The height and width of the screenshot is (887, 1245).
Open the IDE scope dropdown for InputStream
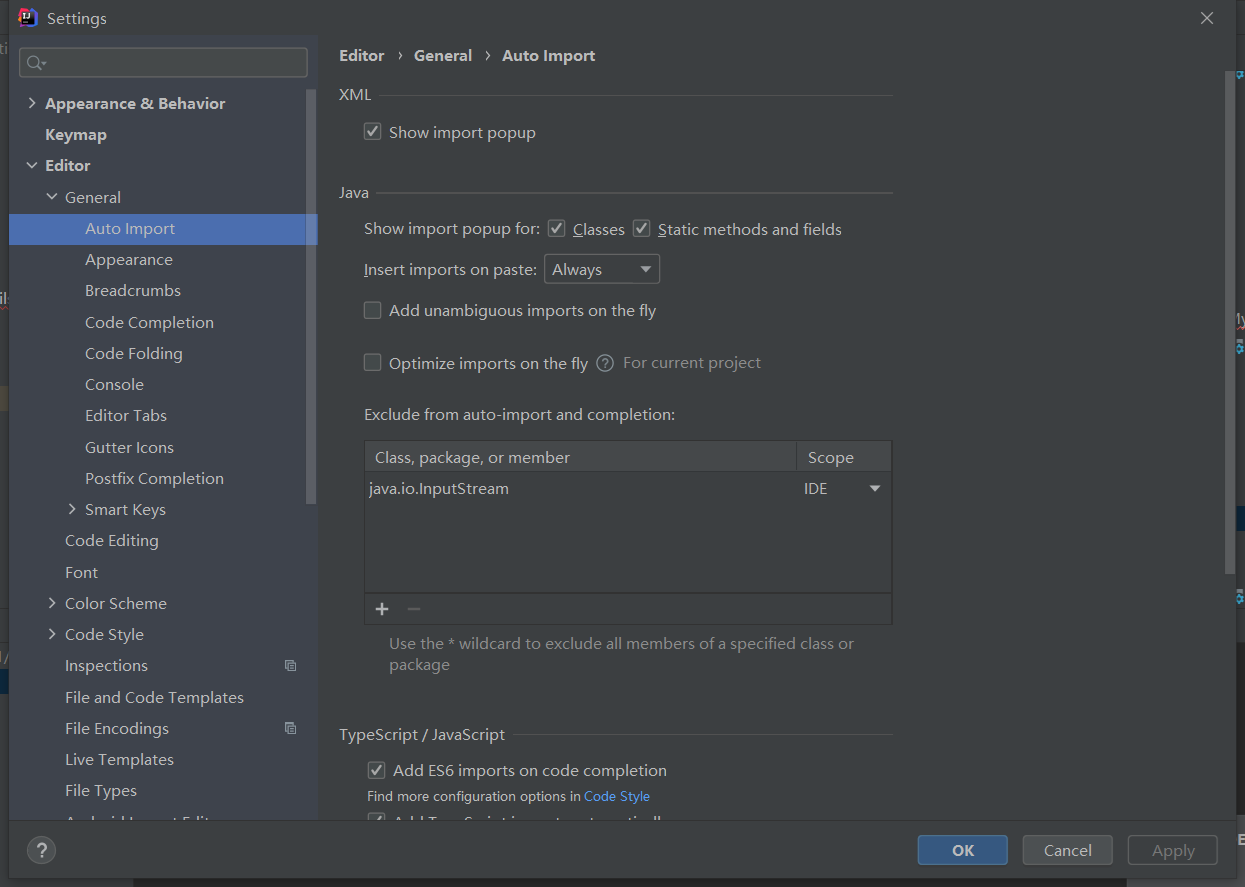874,489
